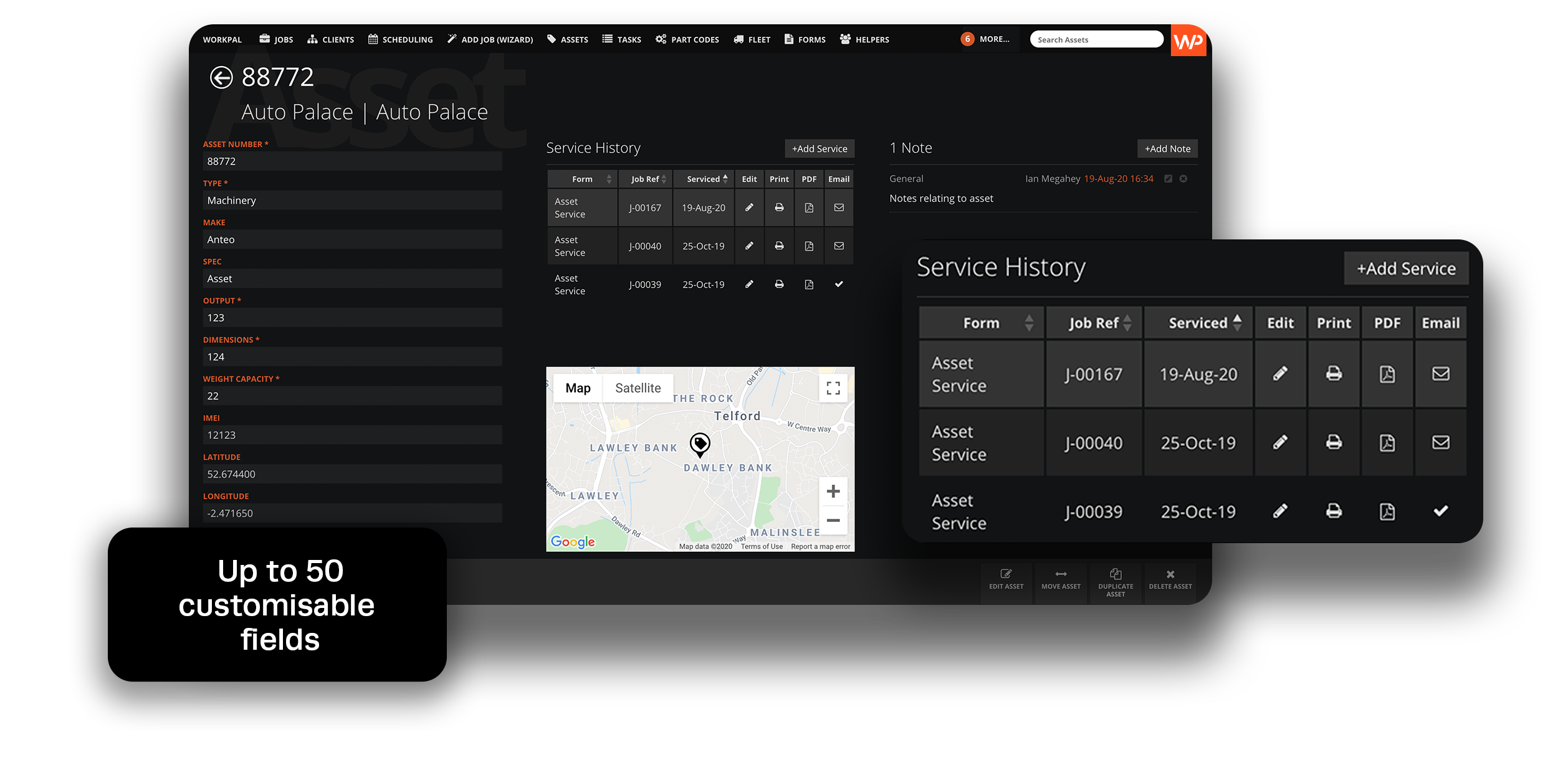Viewport: 1568px width, 757px height.
Task: Click the WorkPal orange logo icon
Action: tap(1188, 41)
